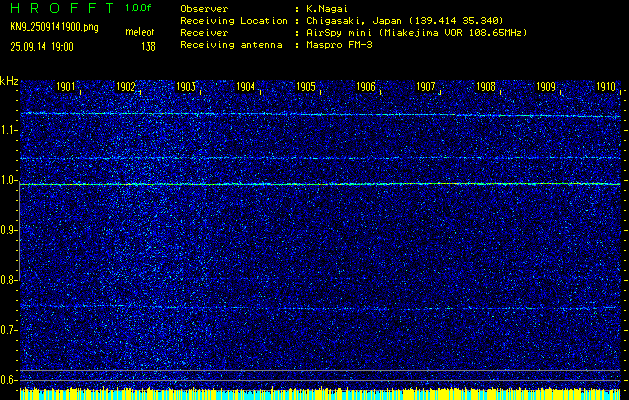Click the 1902 time marker
The image size is (629, 400).
tap(126, 87)
